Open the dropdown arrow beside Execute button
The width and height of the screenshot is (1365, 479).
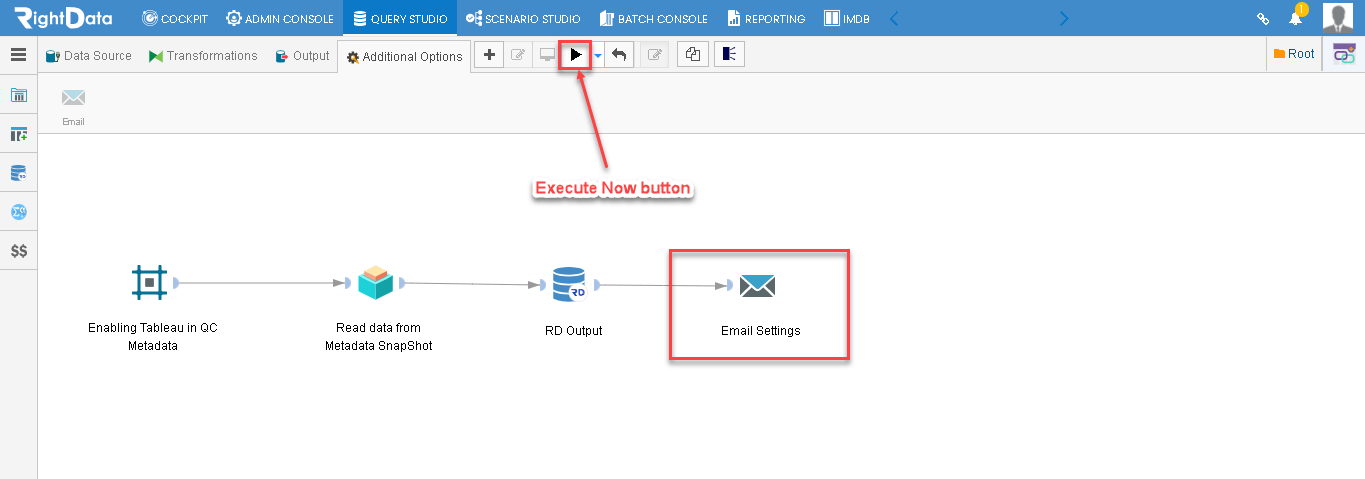(598, 56)
